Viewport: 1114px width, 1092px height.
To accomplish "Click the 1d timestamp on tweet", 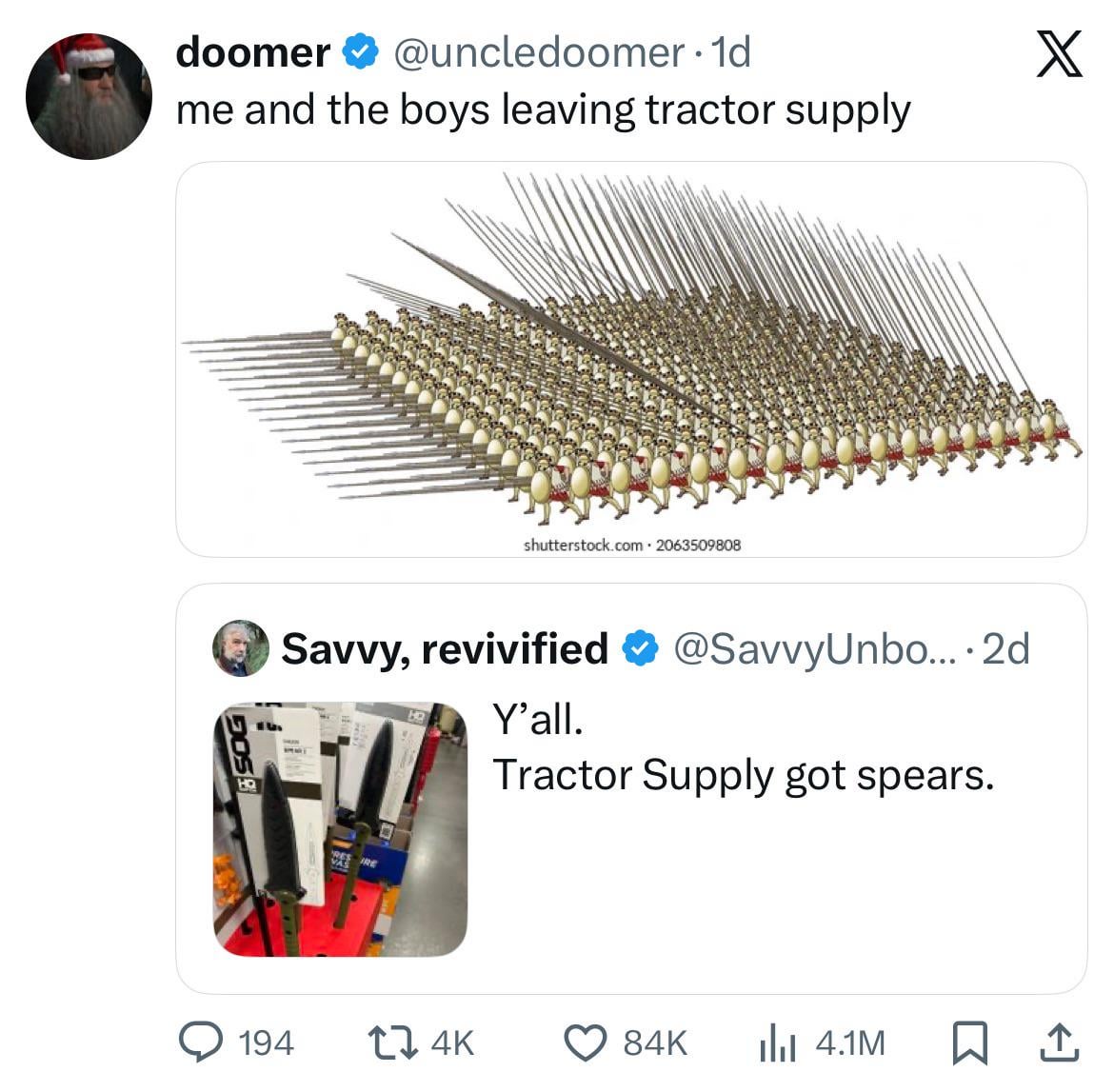I will click(730, 52).
